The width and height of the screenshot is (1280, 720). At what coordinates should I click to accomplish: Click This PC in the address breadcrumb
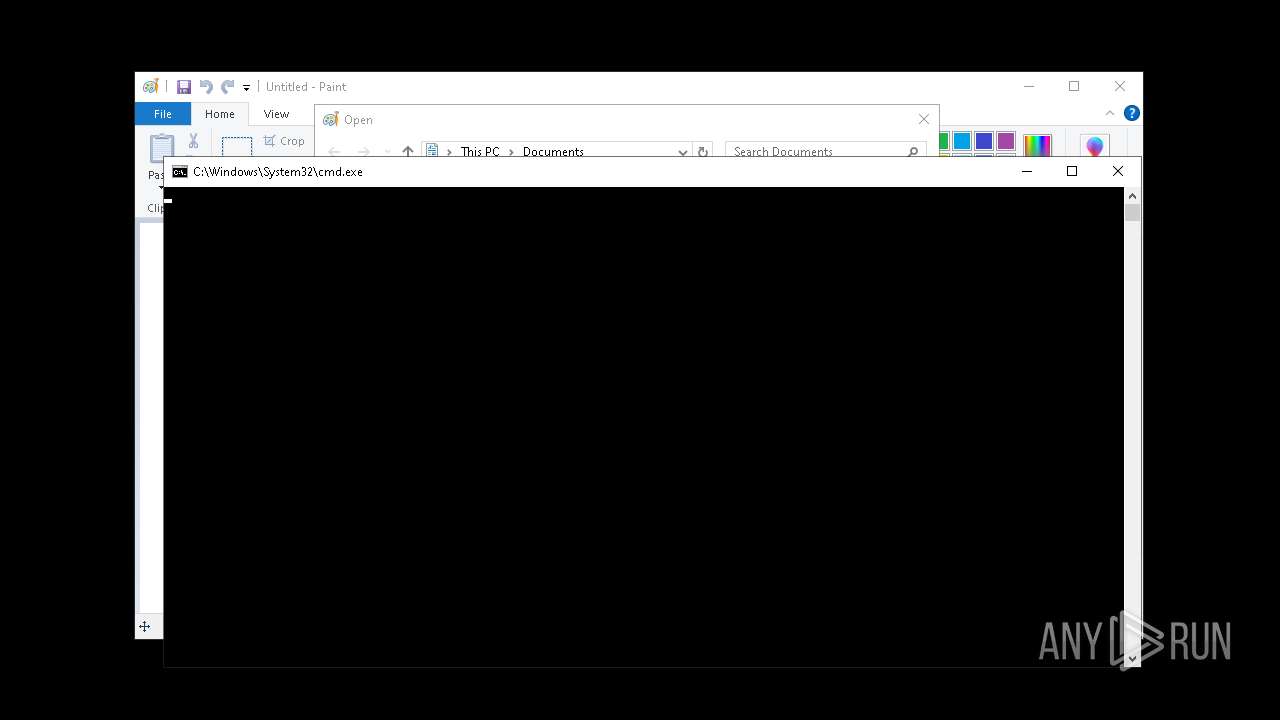click(x=480, y=152)
